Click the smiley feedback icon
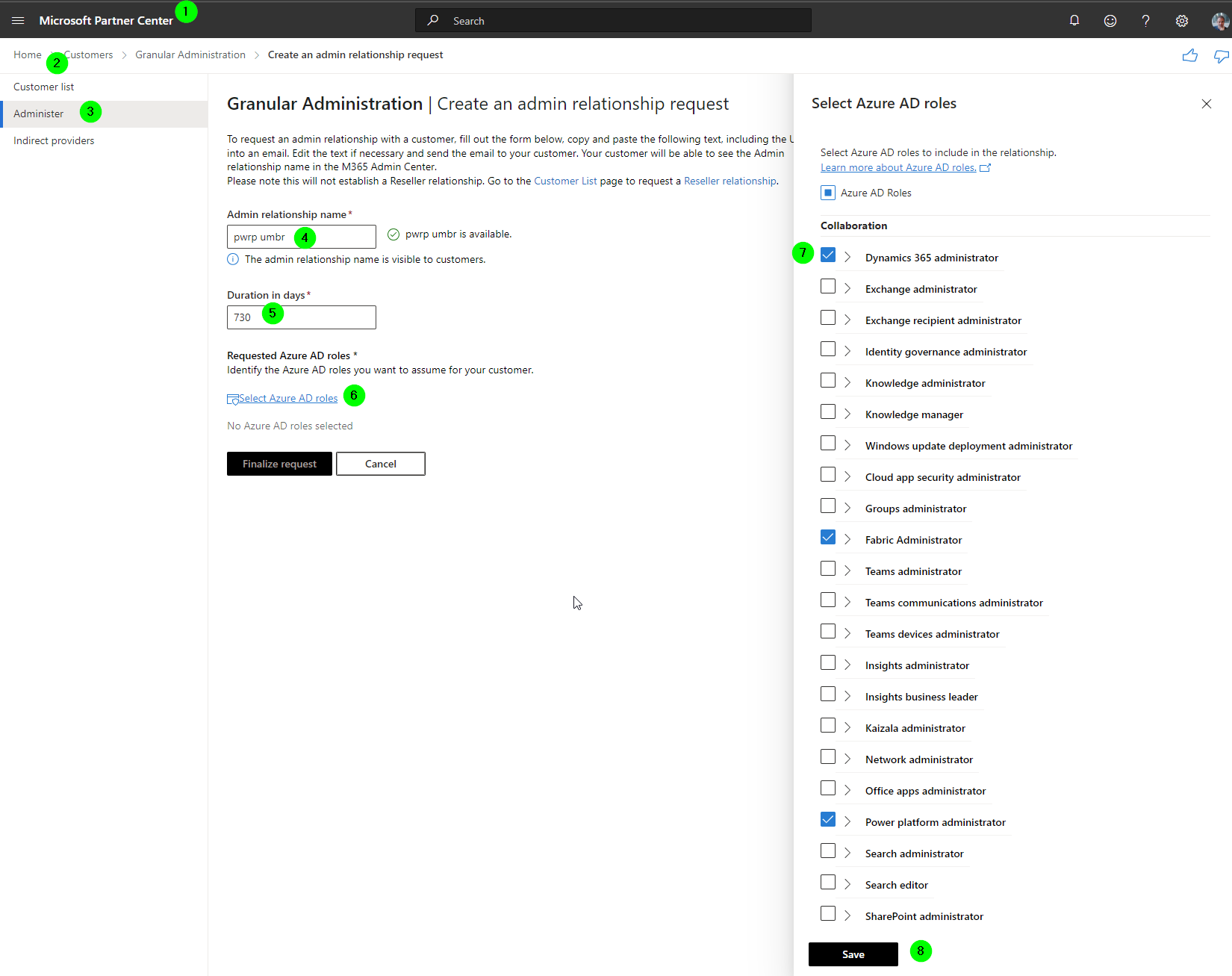The image size is (1232, 976). coord(1110,21)
